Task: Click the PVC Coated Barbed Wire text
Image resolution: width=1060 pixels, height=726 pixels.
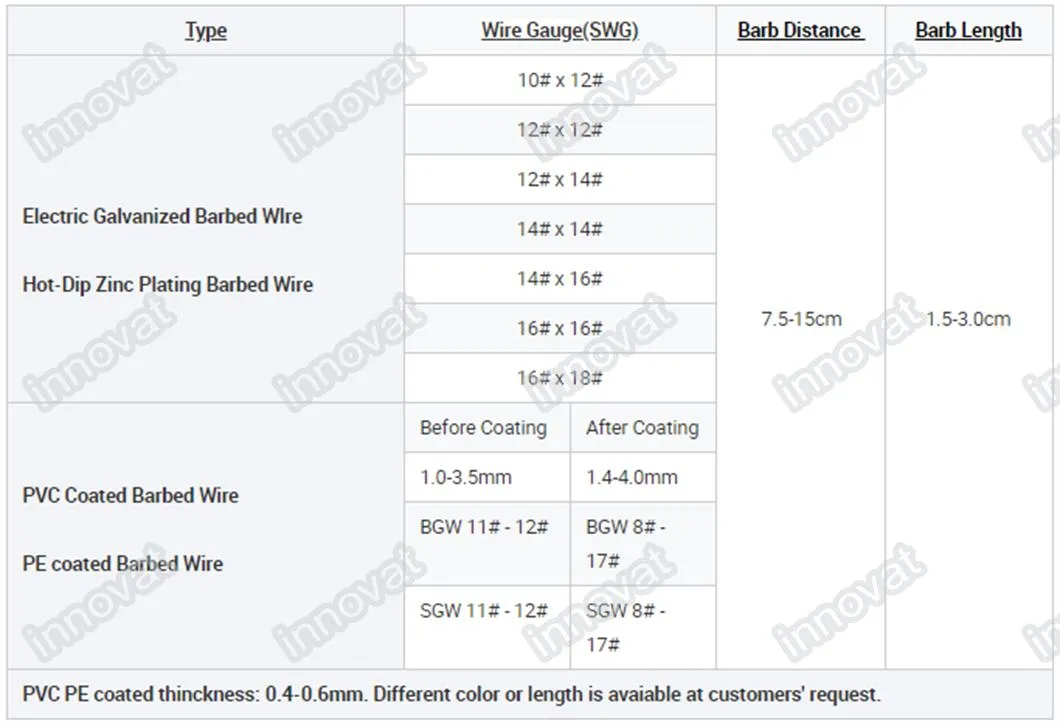Action: (x=130, y=495)
